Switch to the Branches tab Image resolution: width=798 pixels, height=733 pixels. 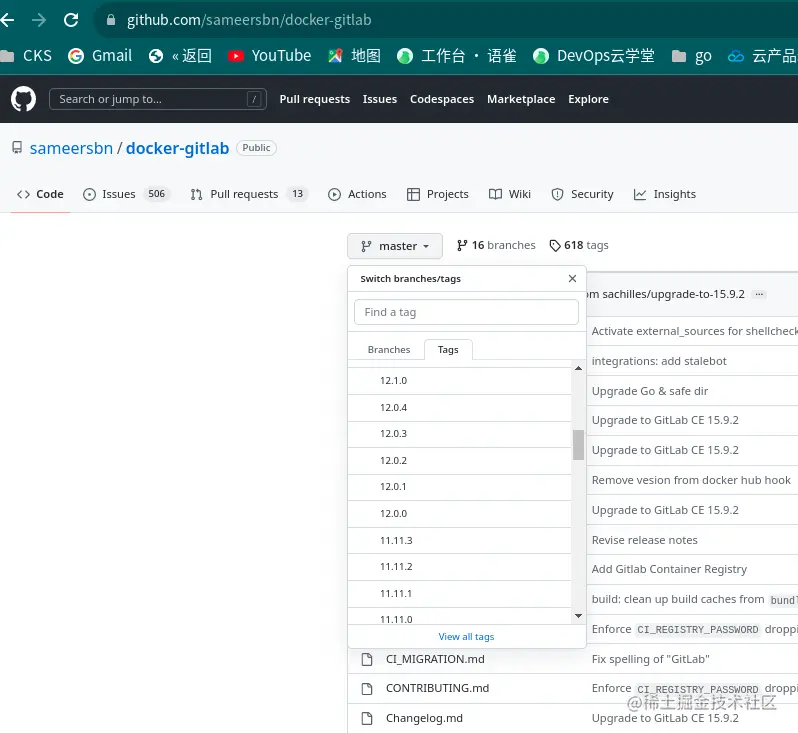click(x=389, y=350)
